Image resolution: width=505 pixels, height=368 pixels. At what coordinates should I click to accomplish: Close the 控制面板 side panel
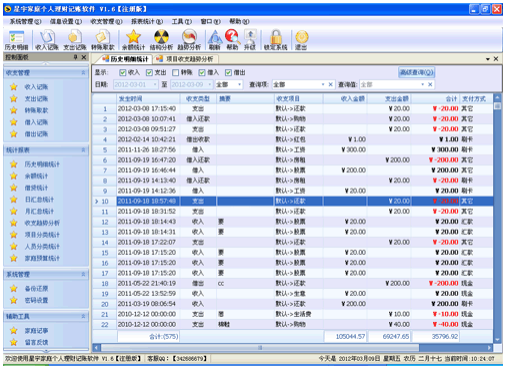click(84, 57)
